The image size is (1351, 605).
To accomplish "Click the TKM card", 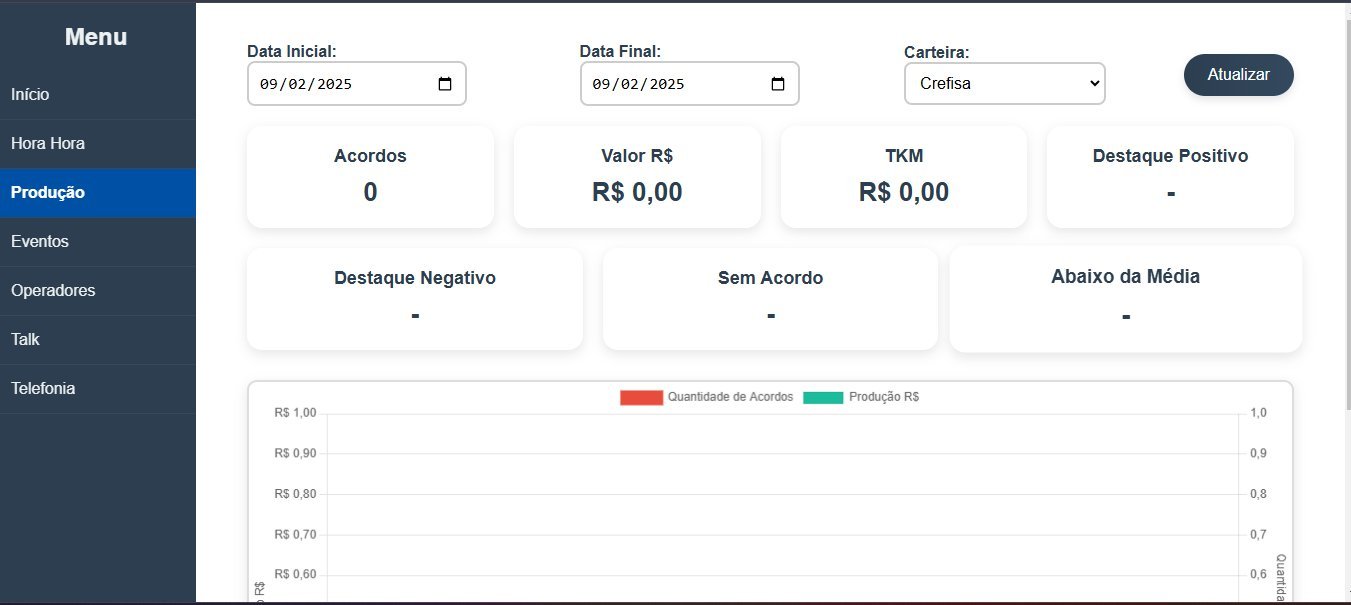I will point(903,176).
